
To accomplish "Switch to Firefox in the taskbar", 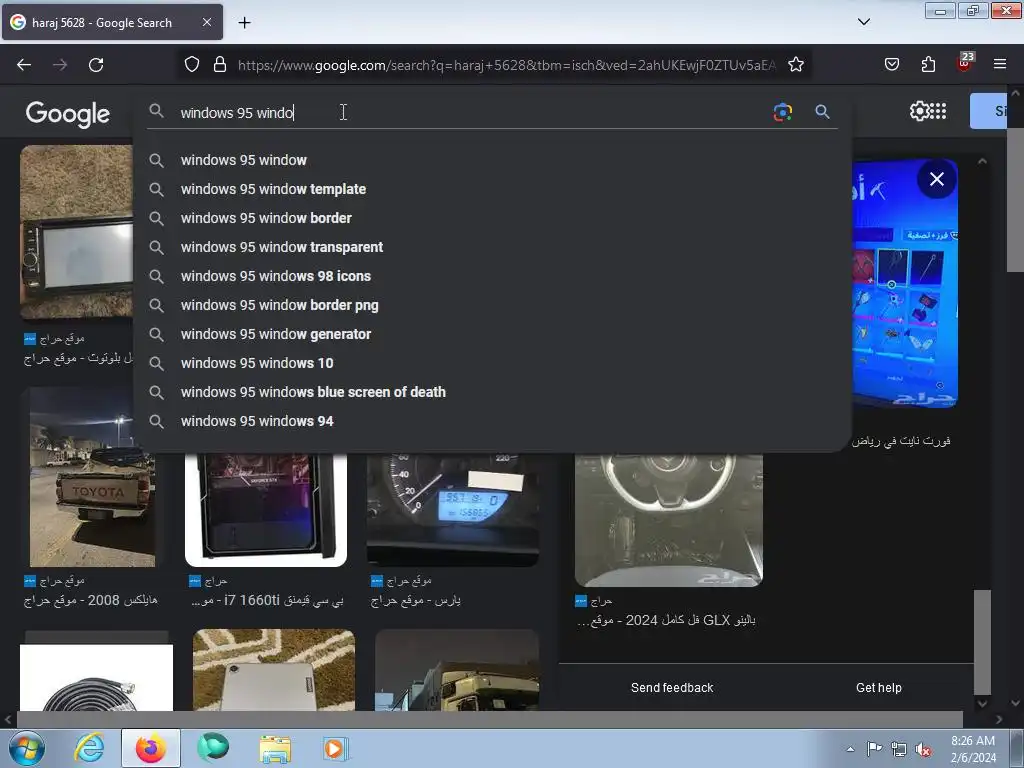I will [151, 748].
